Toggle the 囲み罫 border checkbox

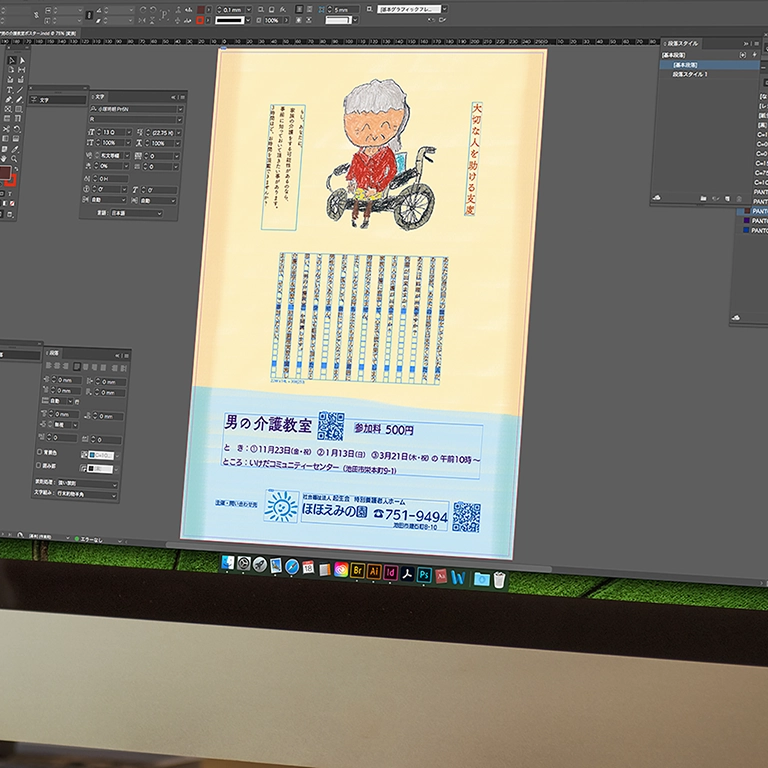(x=39, y=464)
